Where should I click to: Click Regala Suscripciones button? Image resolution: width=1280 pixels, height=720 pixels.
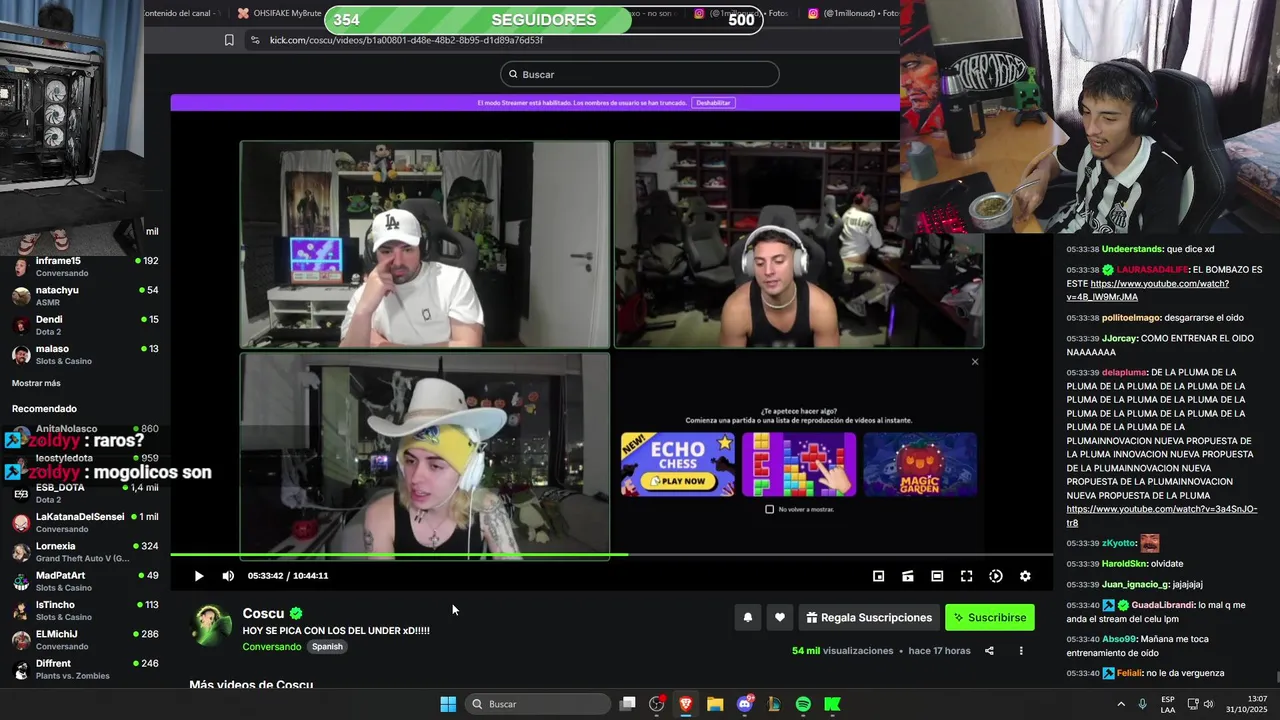868,618
